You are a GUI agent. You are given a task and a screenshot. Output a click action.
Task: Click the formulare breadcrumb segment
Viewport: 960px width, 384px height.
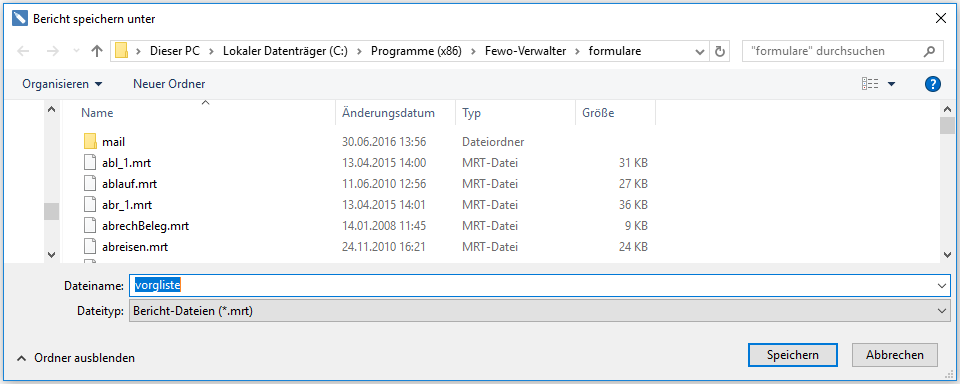pyautogui.click(x=615, y=51)
